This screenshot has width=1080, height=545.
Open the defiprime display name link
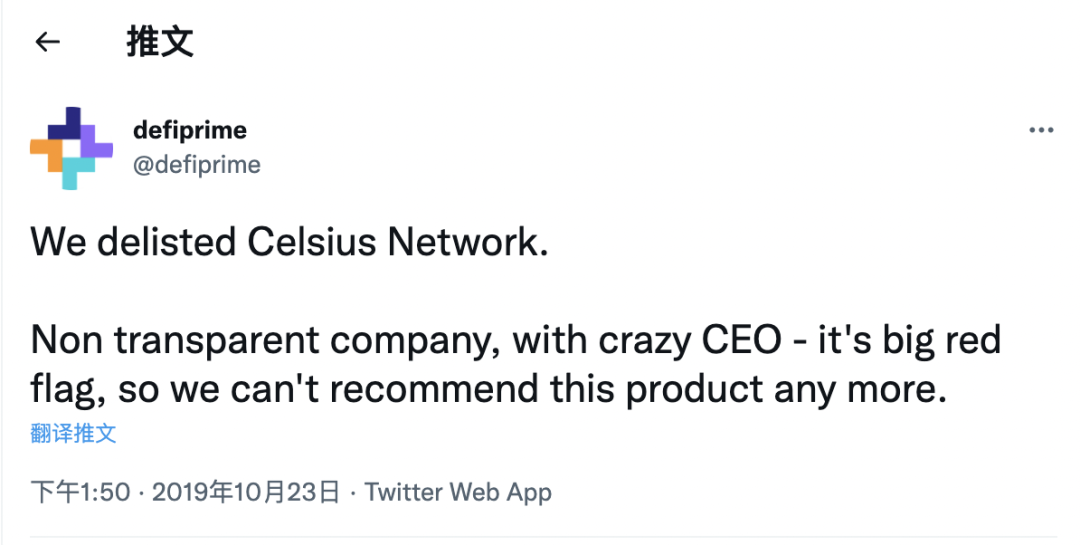(189, 130)
